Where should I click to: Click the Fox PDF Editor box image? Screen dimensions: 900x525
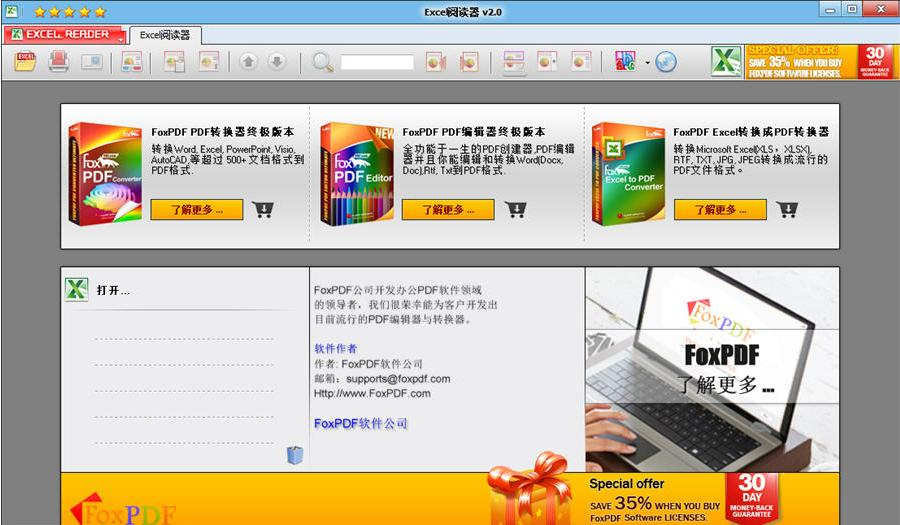click(x=357, y=174)
